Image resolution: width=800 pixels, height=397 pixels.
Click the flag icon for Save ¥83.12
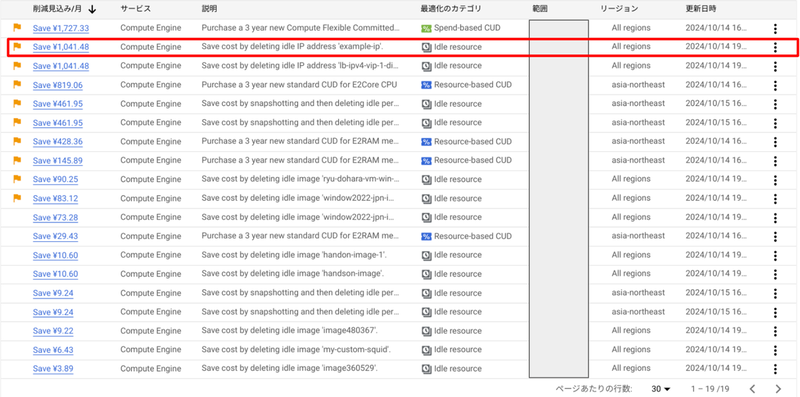(17, 198)
